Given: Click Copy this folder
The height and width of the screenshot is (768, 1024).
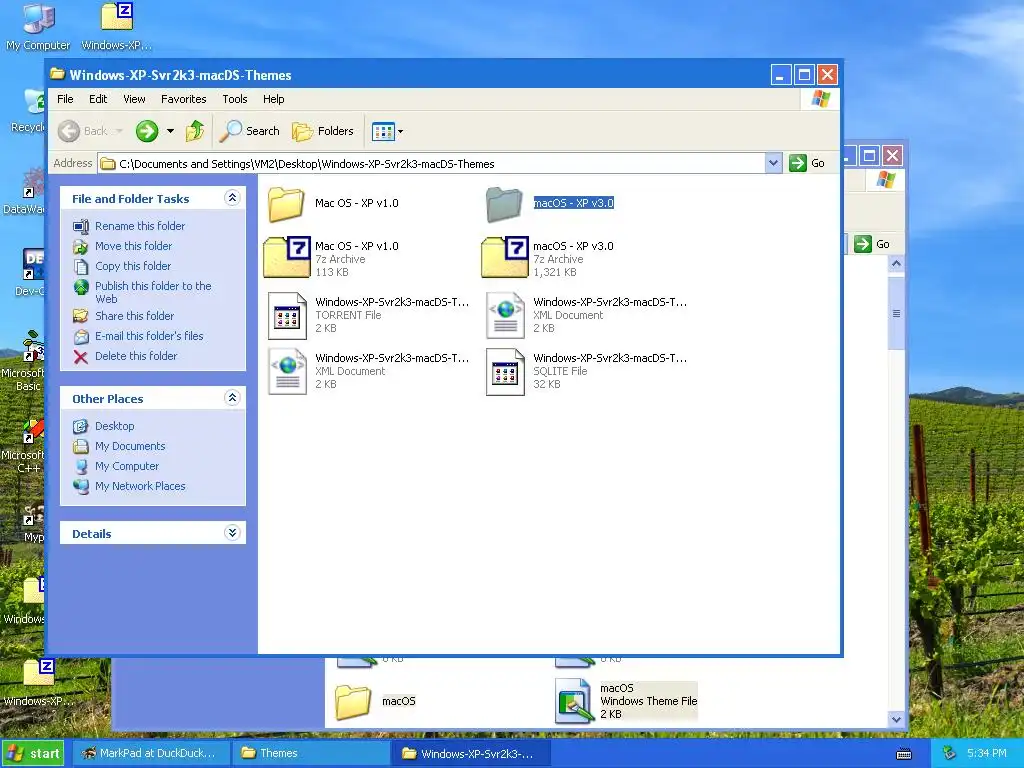Looking at the screenshot, I should [x=133, y=266].
